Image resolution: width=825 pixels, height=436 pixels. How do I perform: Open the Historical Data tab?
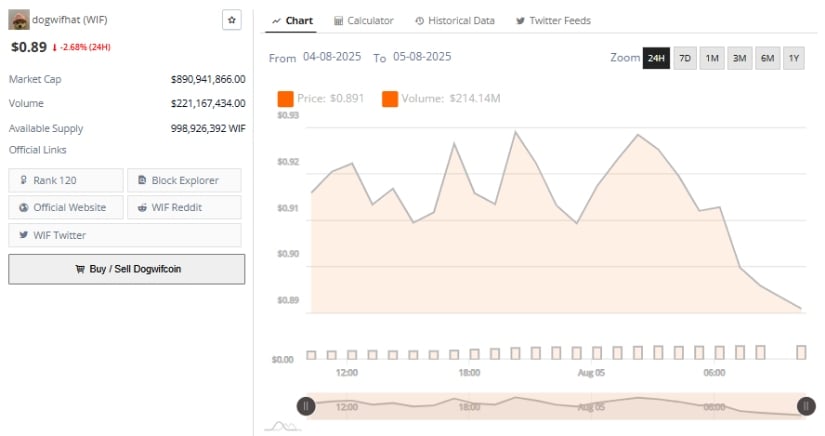[x=455, y=21]
